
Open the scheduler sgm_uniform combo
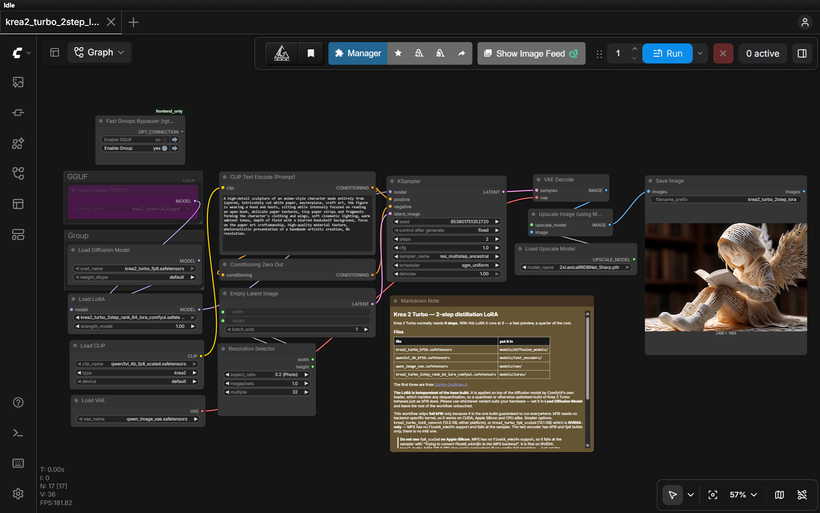point(447,265)
